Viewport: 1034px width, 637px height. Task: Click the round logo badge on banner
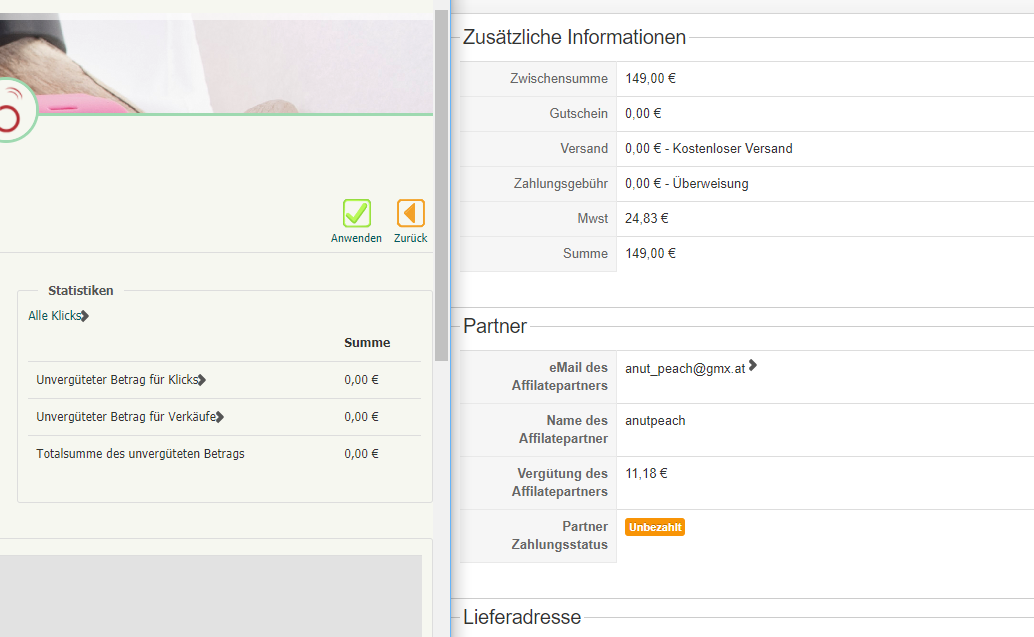click(x=11, y=112)
